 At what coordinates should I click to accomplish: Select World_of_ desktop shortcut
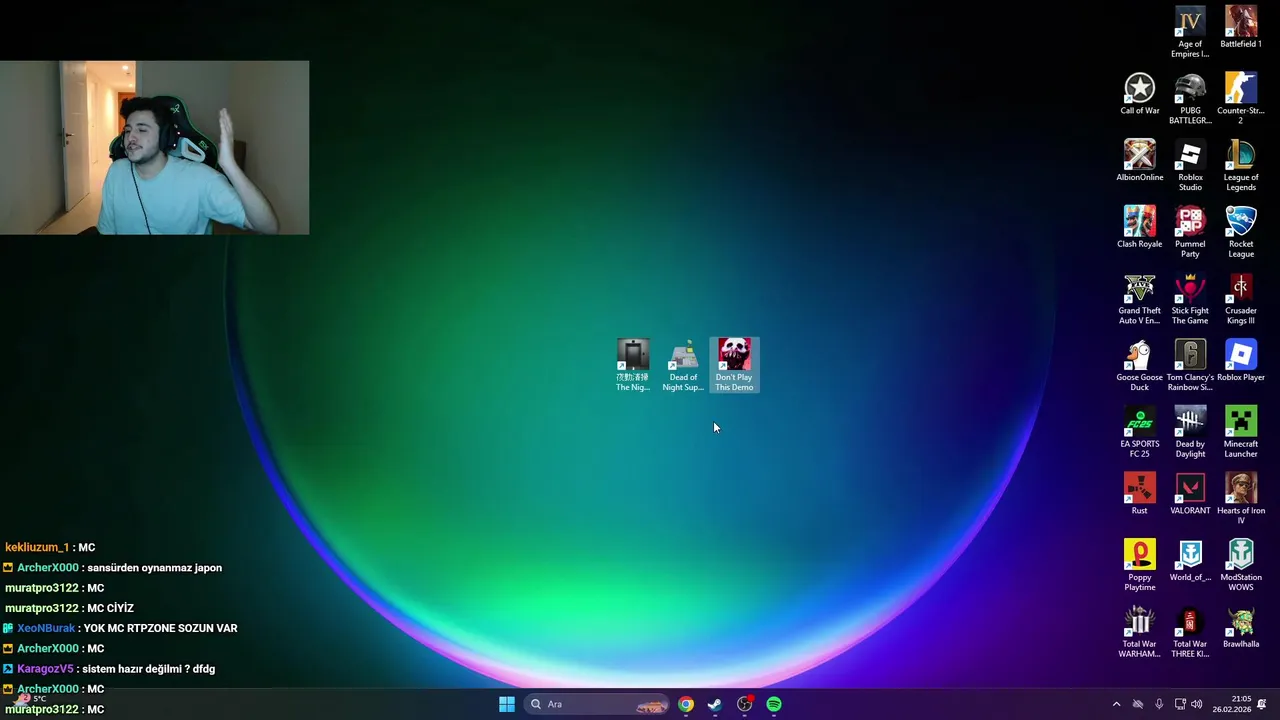point(1190,561)
